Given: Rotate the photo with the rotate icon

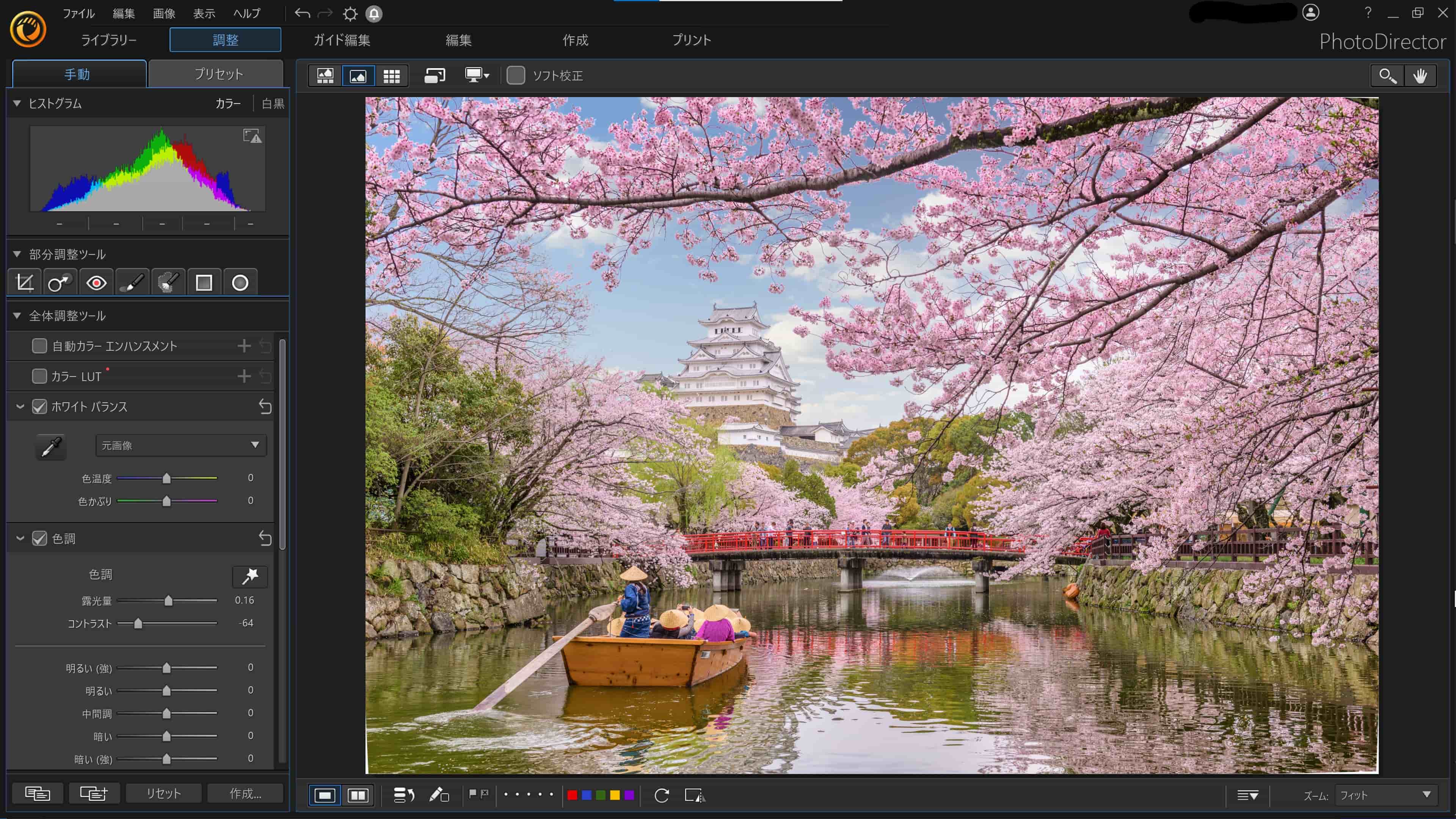Looking at the screenshot, I should coord(661,795).
